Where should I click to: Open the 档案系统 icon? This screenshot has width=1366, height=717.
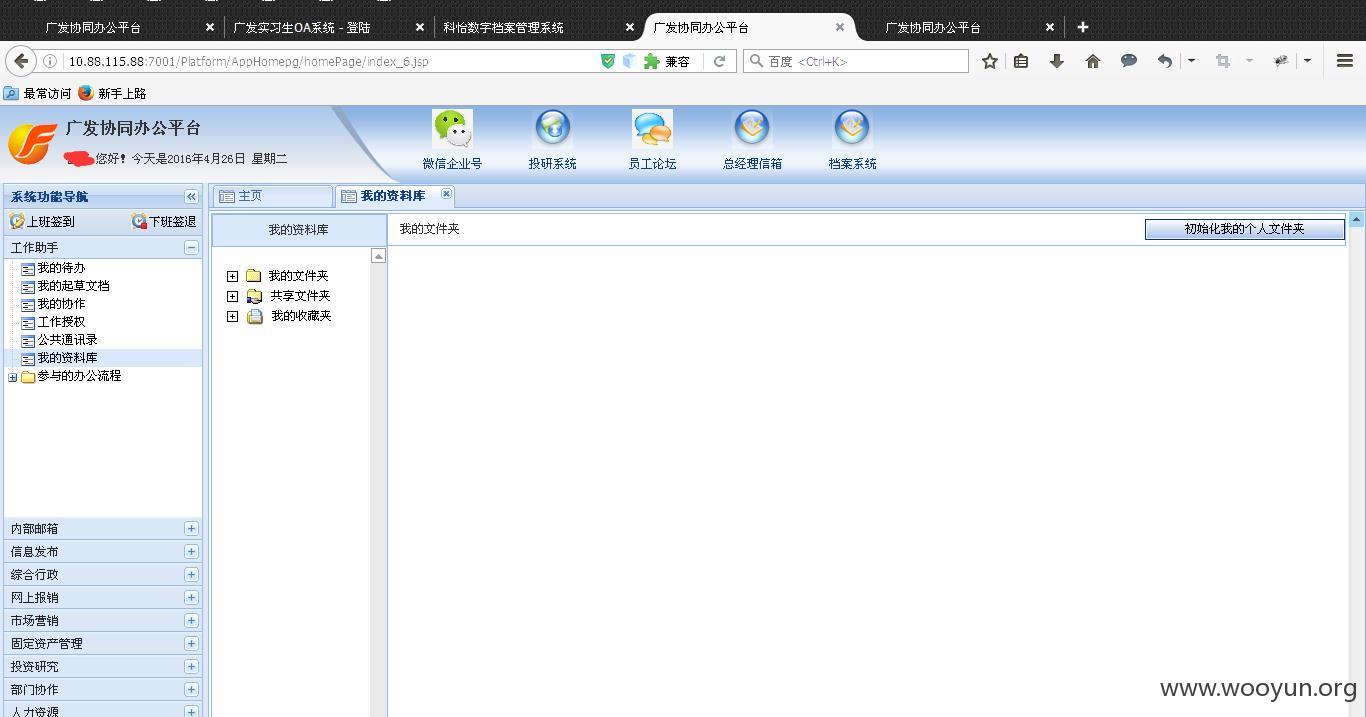pyautogui.click(x=852, y=128)
